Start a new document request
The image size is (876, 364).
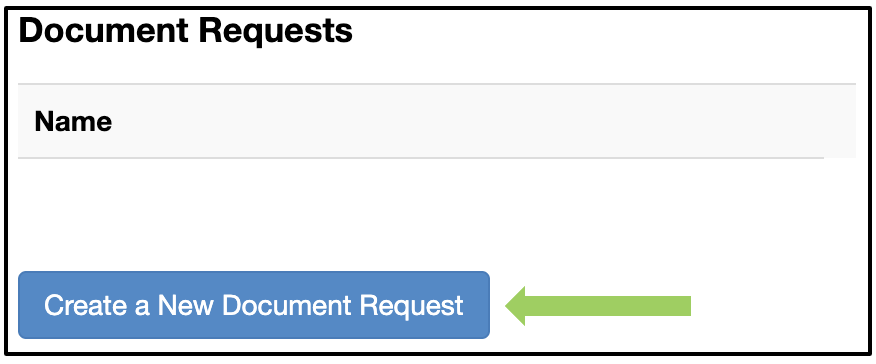click(254, 305)
